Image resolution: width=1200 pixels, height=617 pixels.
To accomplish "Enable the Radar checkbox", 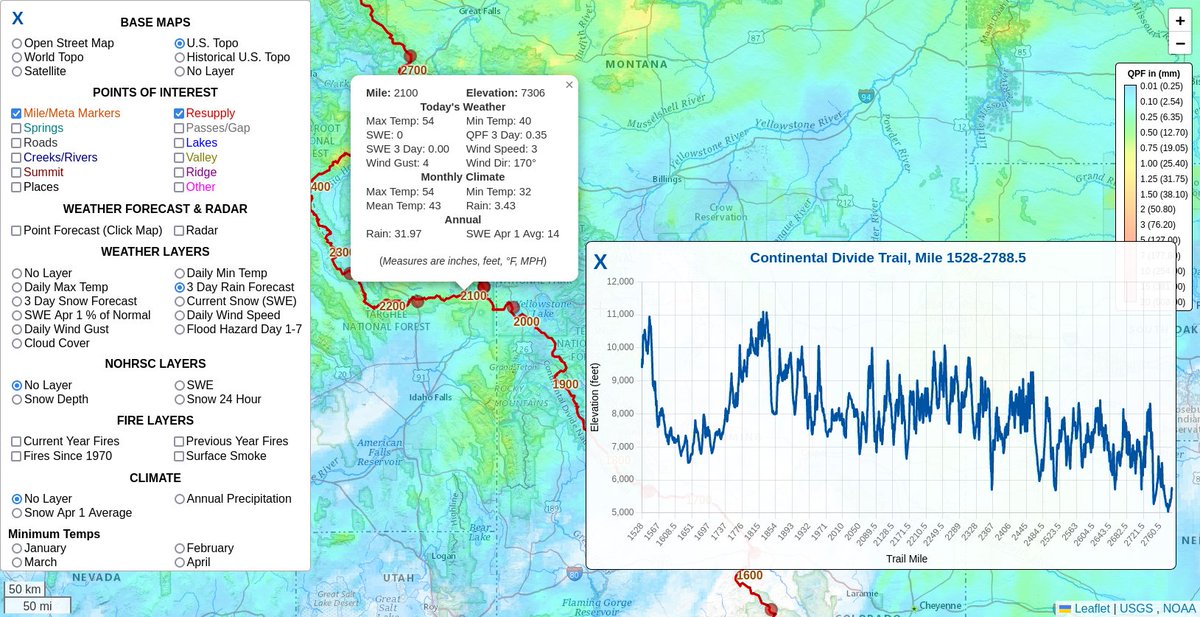I will [x=179, y=230].
